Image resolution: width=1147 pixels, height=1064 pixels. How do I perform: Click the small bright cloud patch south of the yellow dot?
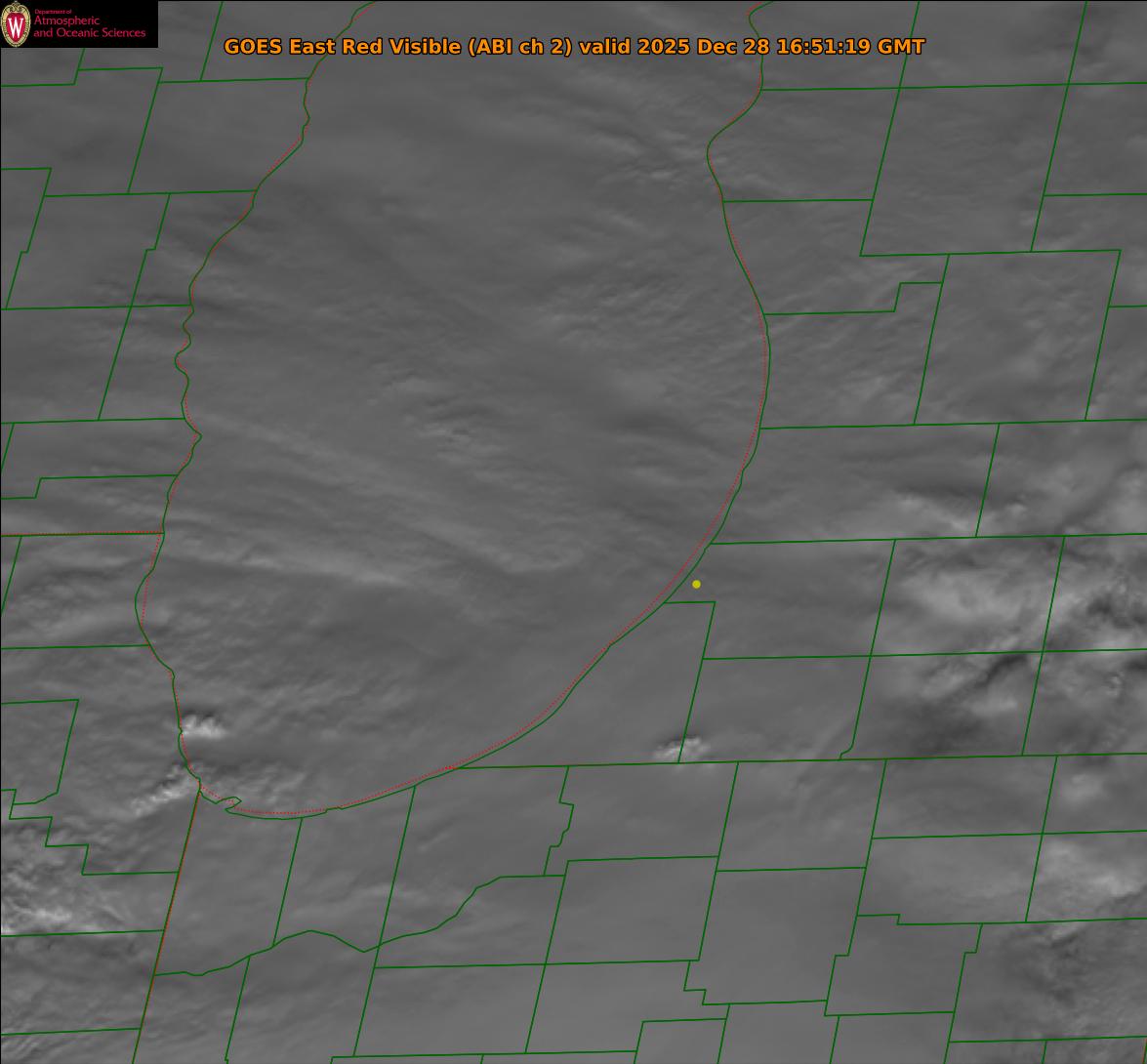coord(674,750)
